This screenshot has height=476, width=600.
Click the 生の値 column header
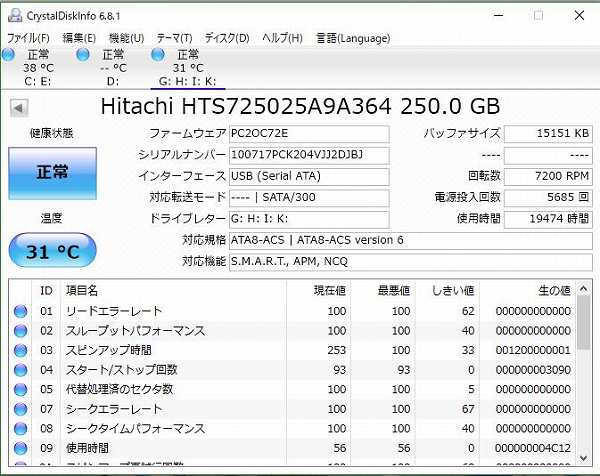(x=527, y=291)
